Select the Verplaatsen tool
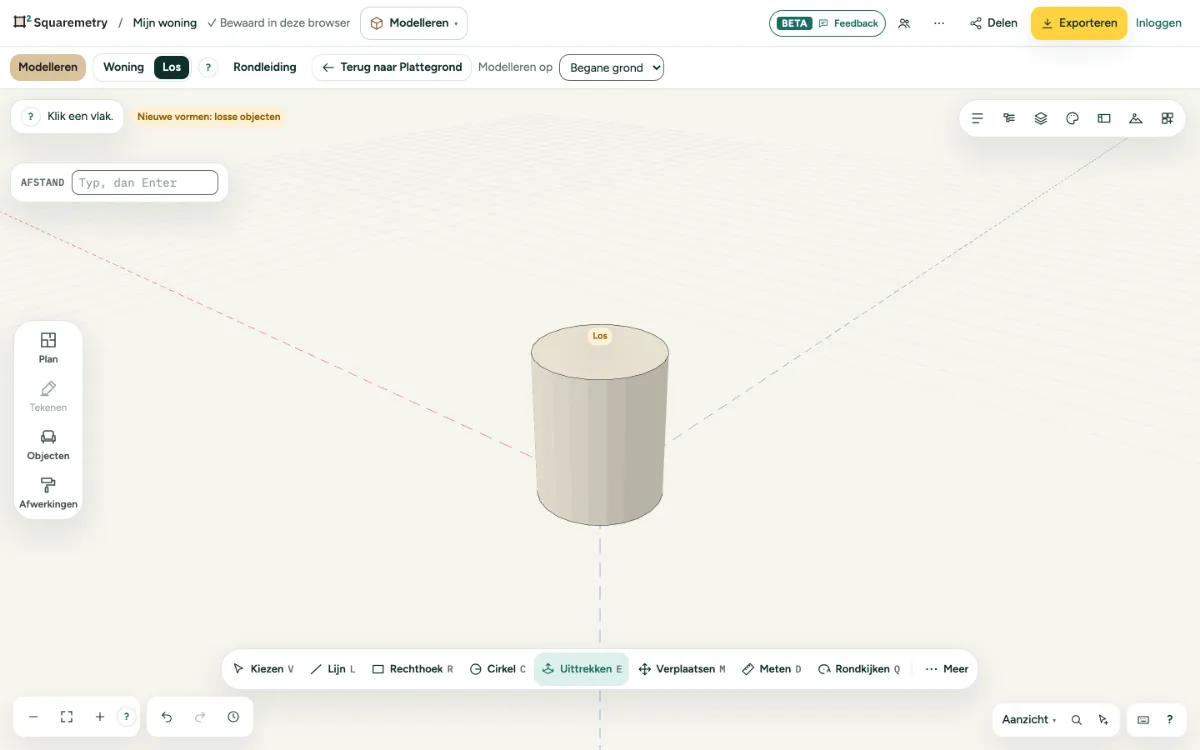 pos(682,669)
